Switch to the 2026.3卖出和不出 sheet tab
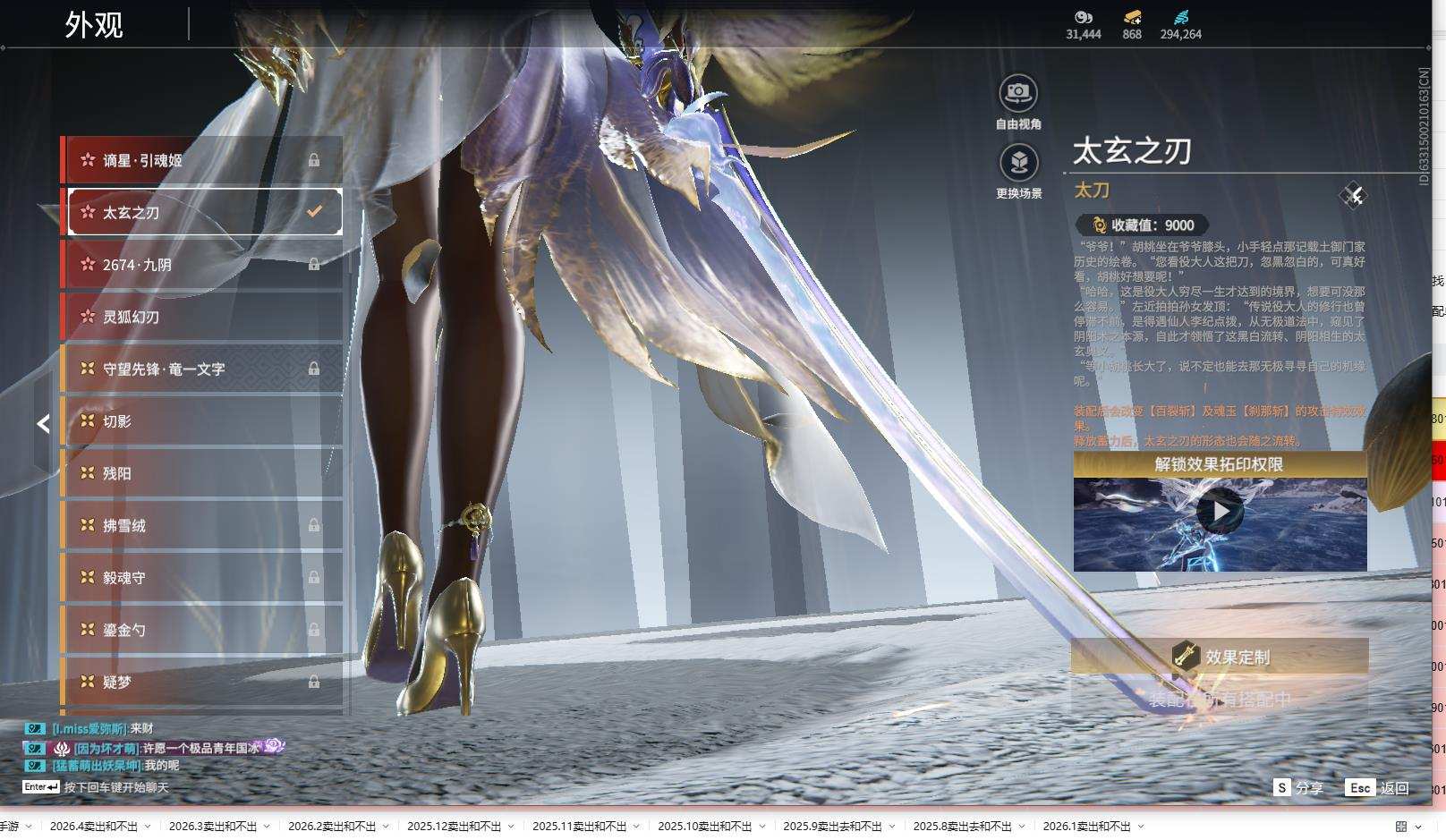This screenshot has width=1446, height=840. (x=213, y=827)
